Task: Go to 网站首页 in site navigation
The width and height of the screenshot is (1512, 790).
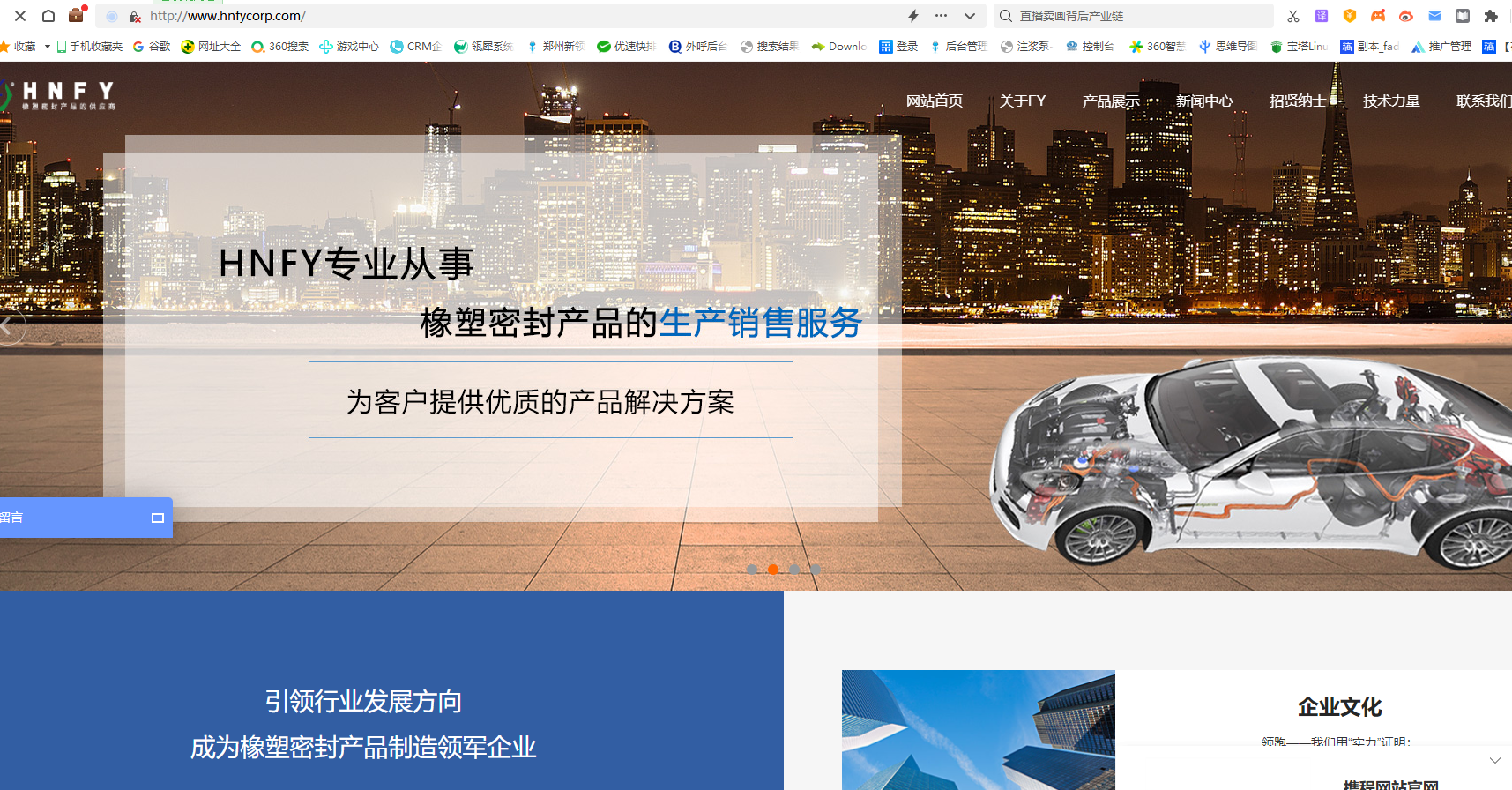Action: click(935, 101)
